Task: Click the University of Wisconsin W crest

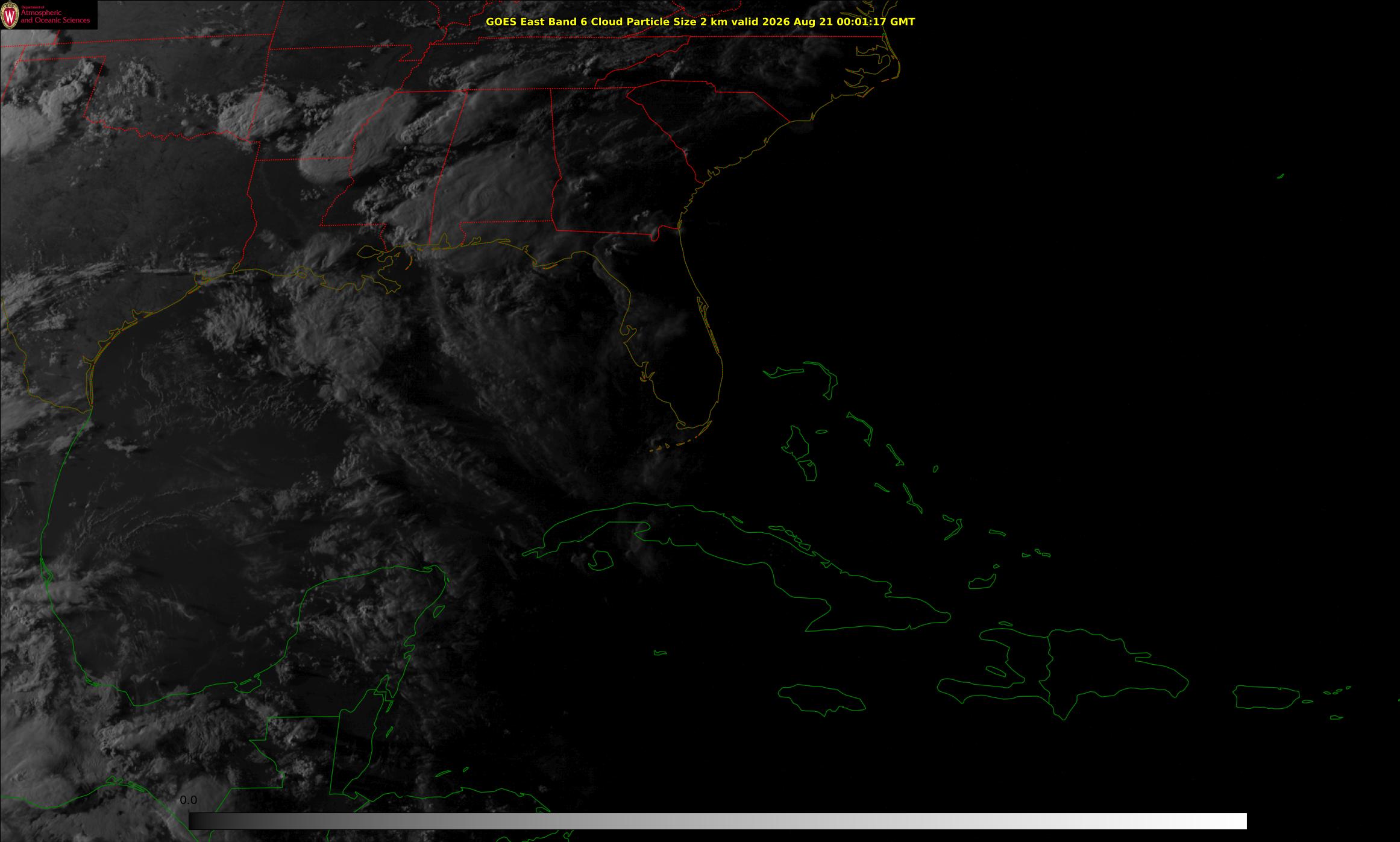Action: (x=10, y=15)
